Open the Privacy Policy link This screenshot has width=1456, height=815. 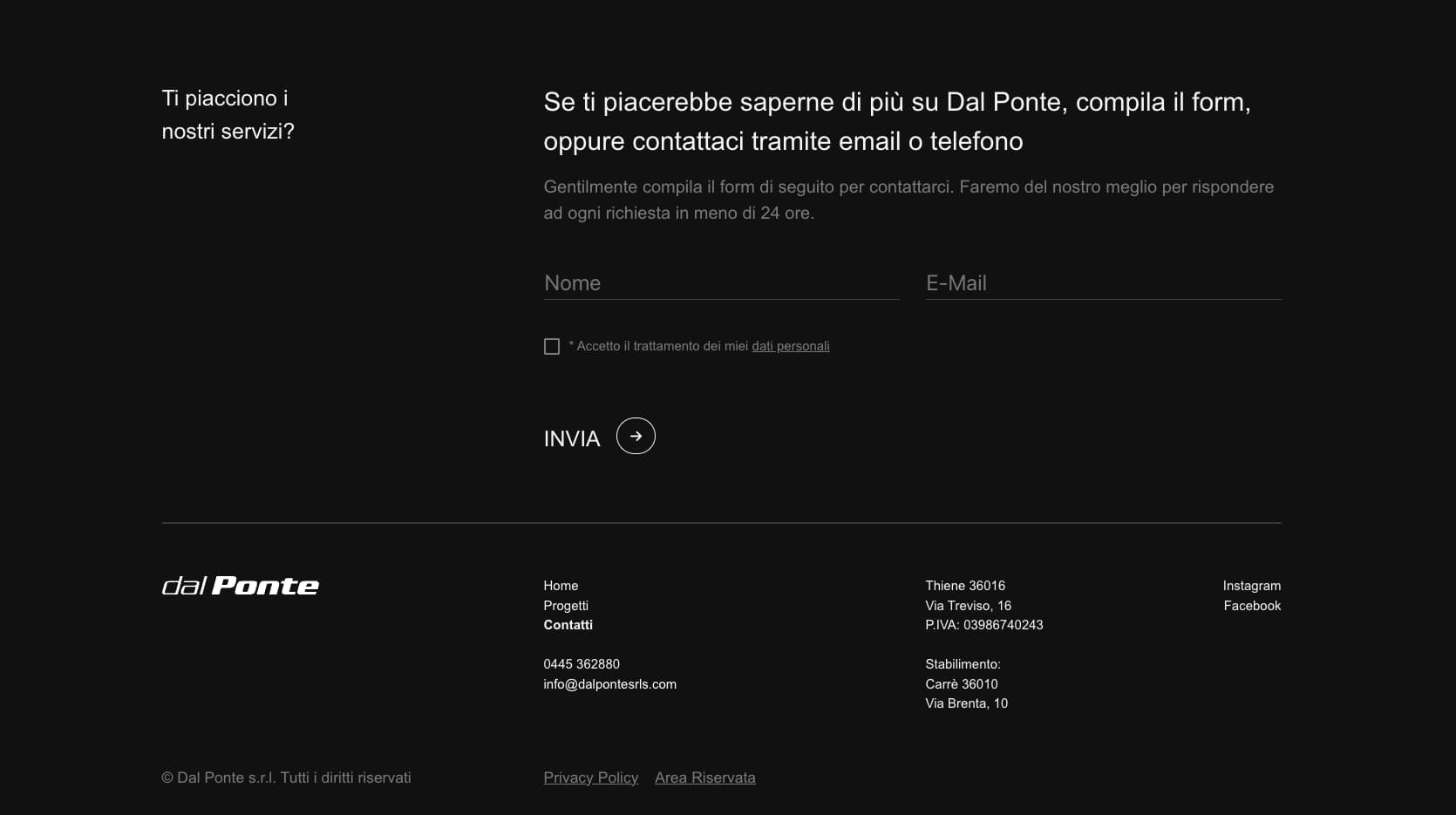591,778
